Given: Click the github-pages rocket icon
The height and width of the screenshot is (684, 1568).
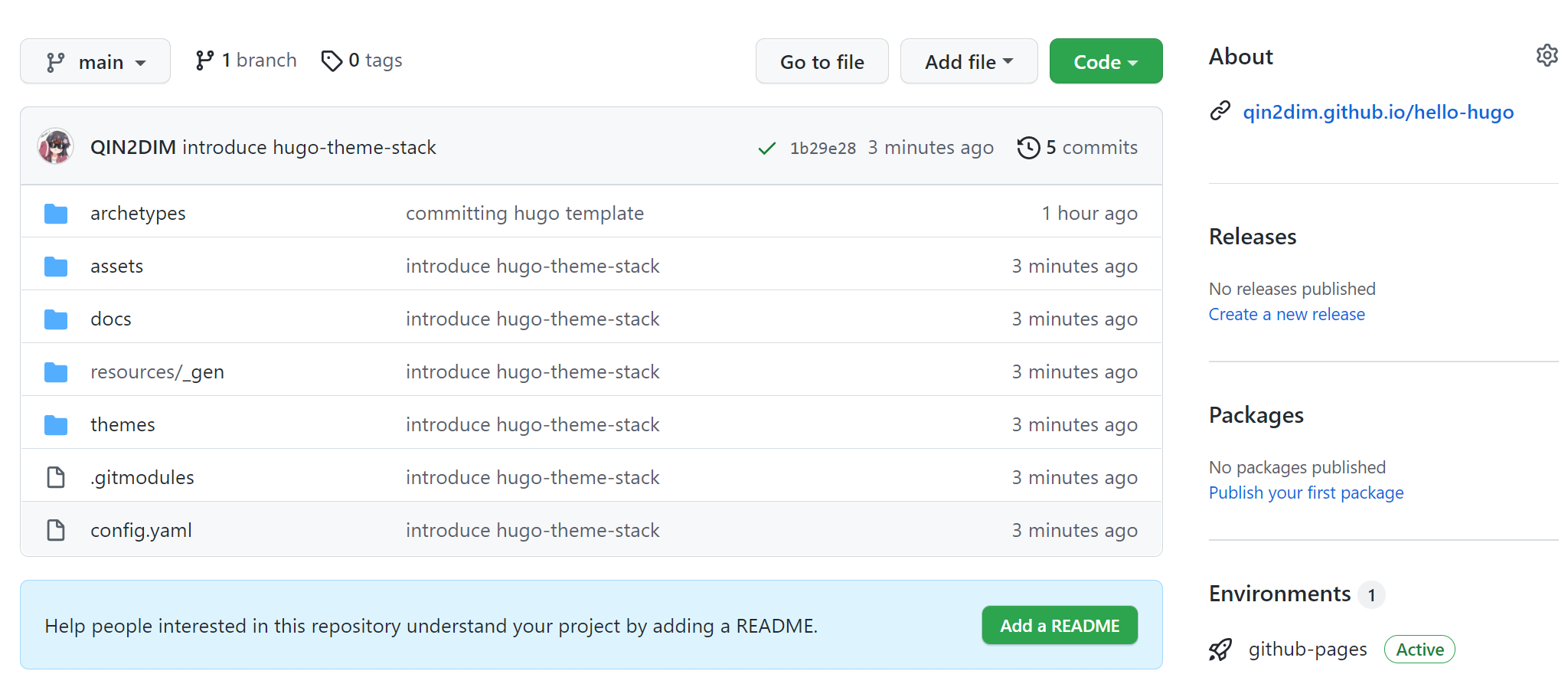Looking at the screenshot, I should [1220, 650].
